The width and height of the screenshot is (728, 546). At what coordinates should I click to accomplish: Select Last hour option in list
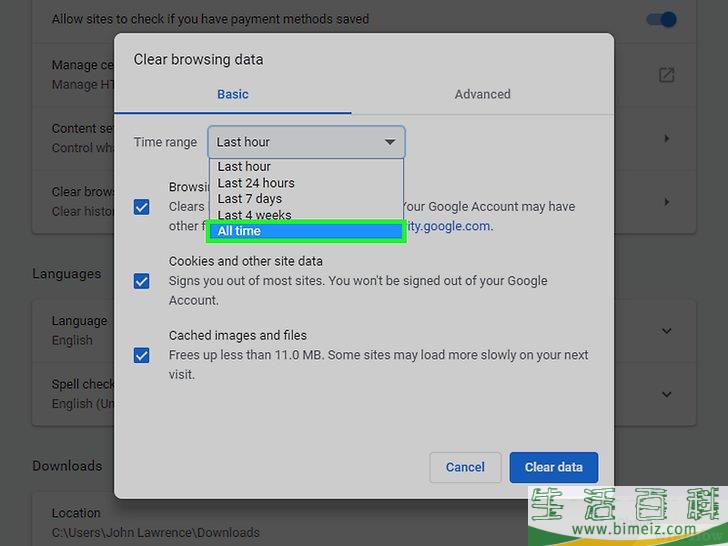306,167
